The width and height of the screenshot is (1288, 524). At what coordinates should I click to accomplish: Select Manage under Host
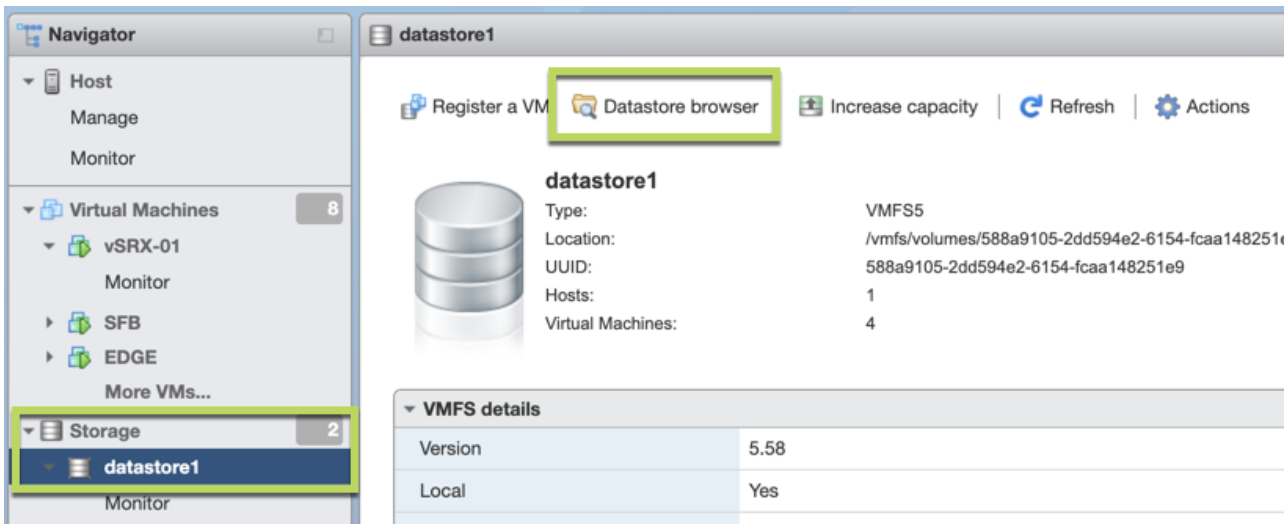click(104, 118)
